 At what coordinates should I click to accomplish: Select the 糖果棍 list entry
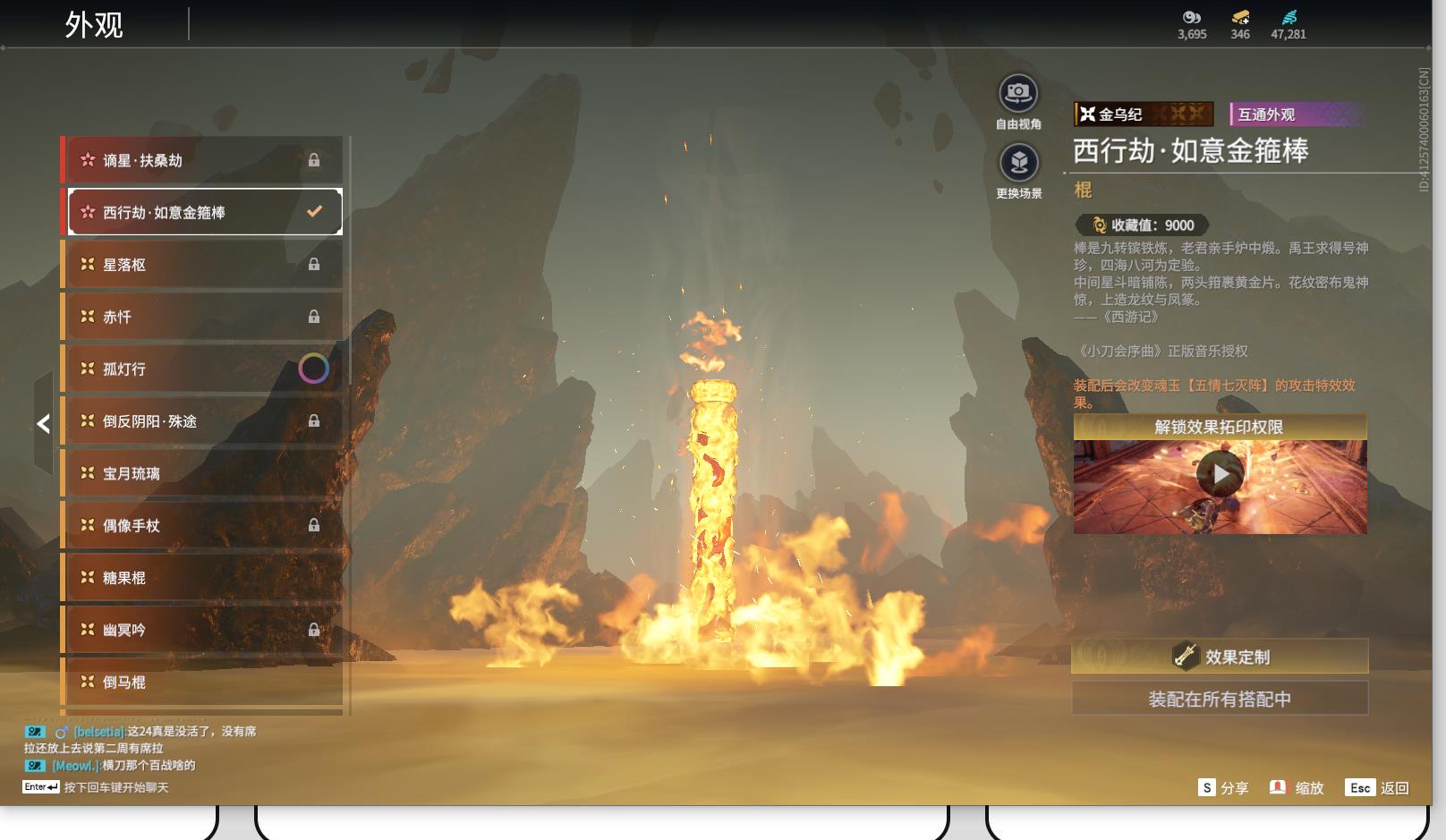(202, 578)
